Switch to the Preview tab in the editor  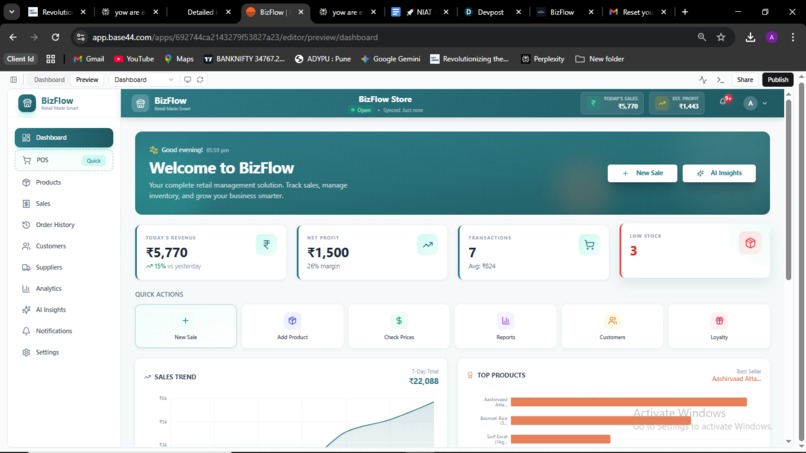[87, 80]
